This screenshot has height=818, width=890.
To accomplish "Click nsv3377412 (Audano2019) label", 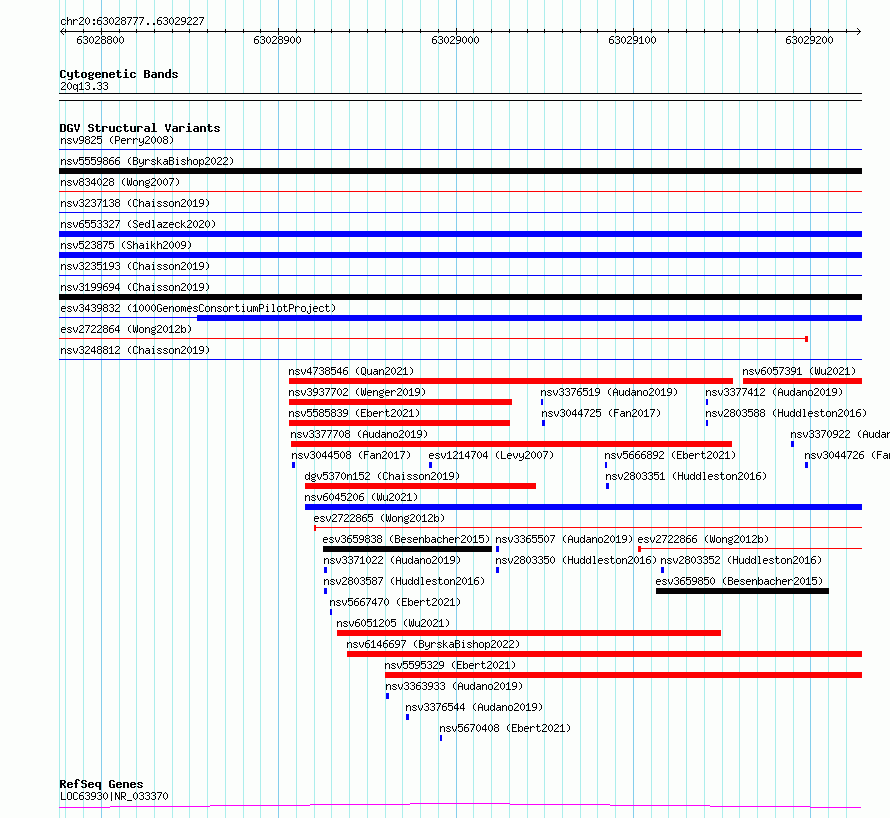I will (x=774, y=392).
